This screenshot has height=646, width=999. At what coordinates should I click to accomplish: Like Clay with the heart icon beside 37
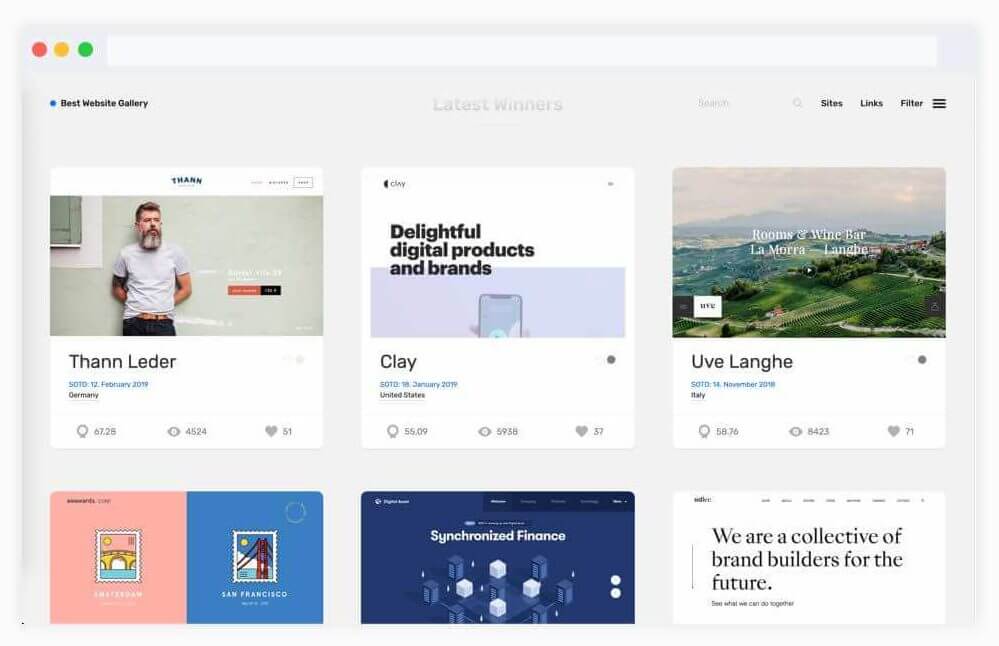coord(581,431)
